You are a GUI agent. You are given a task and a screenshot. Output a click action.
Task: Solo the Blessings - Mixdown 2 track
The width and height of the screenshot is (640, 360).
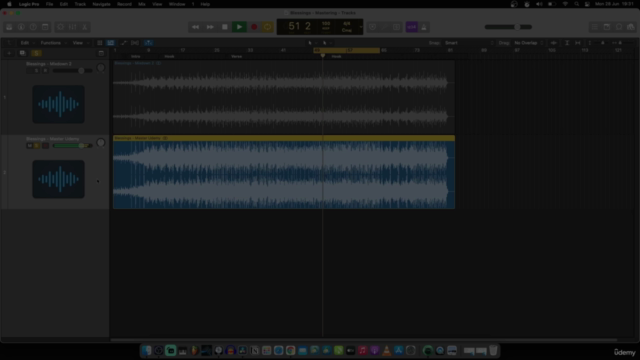click(36, 71)
